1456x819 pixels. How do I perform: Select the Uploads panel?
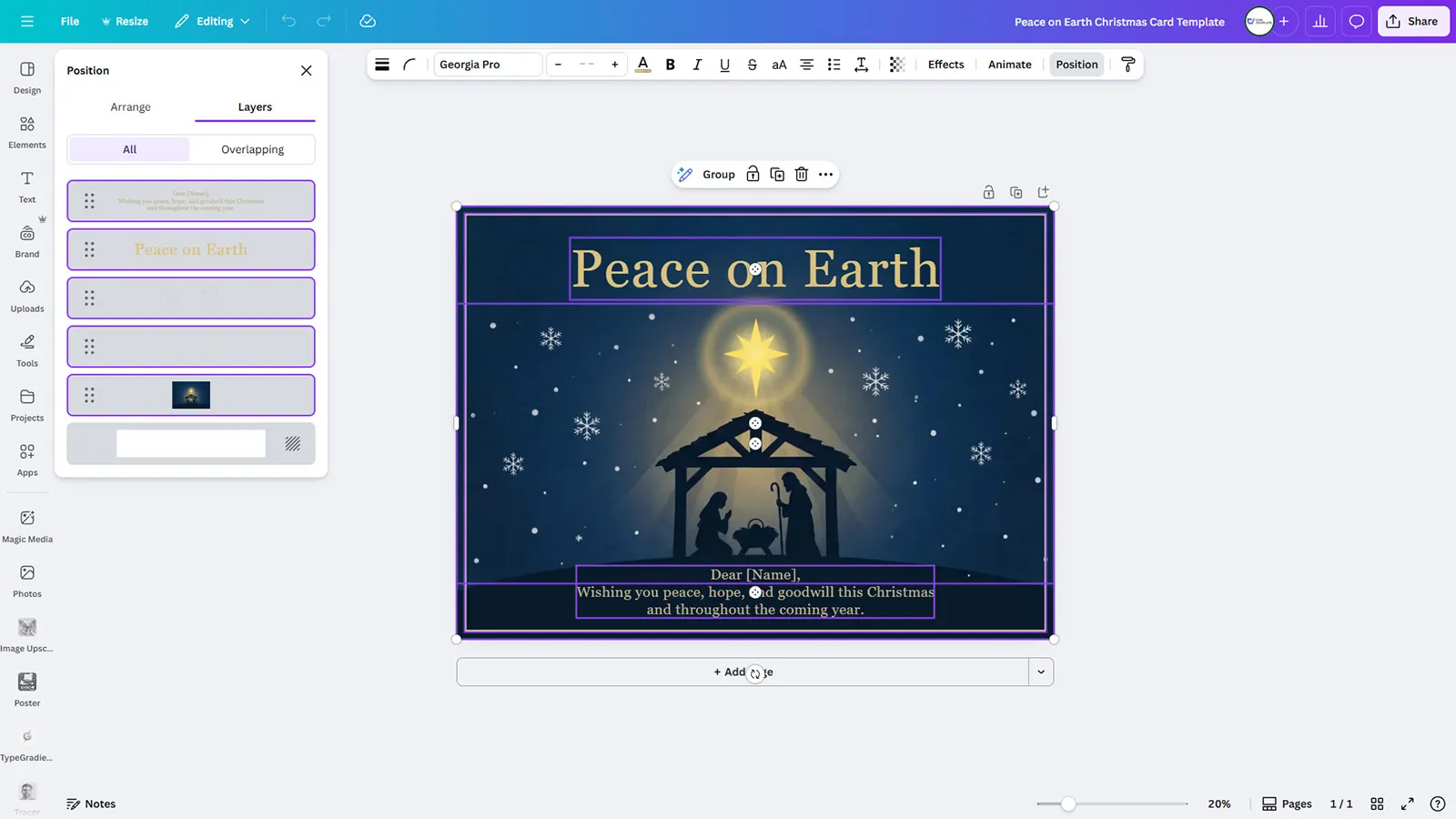tap(26, 297)
